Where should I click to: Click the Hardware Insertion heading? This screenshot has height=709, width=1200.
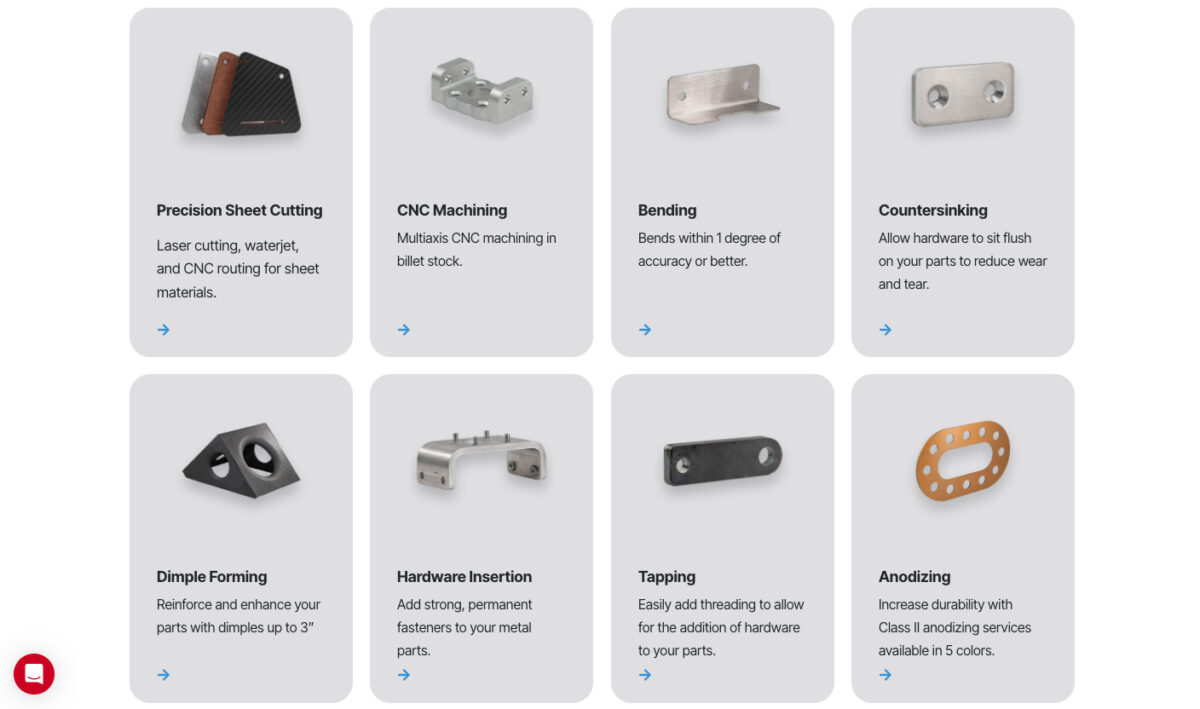[x=464, y=577]
